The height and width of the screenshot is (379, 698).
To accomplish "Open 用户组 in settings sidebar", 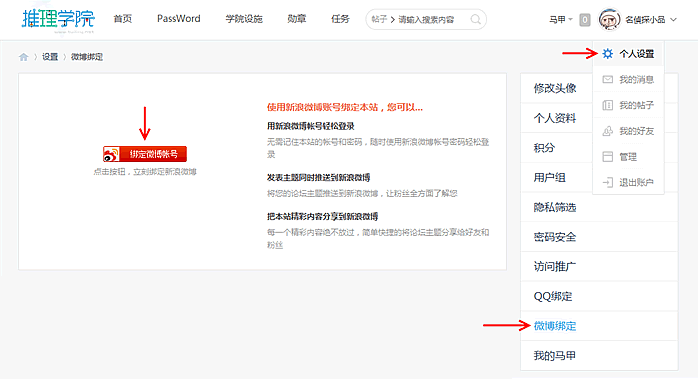I will click(550, 178).
